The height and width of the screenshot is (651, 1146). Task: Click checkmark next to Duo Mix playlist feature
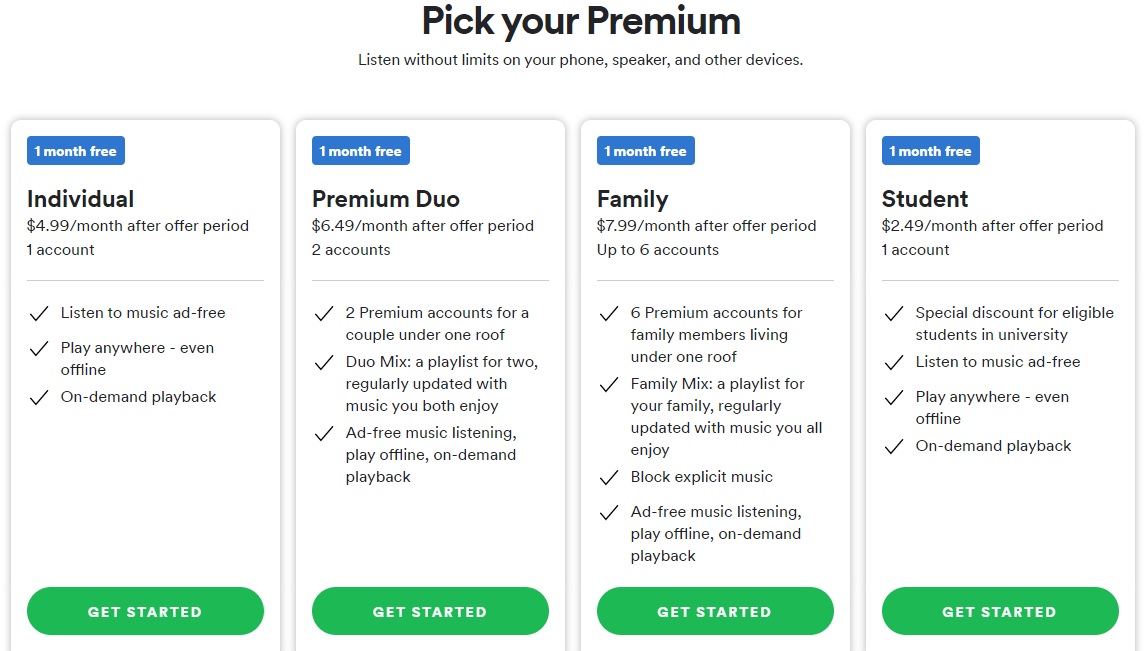(324, 363)
